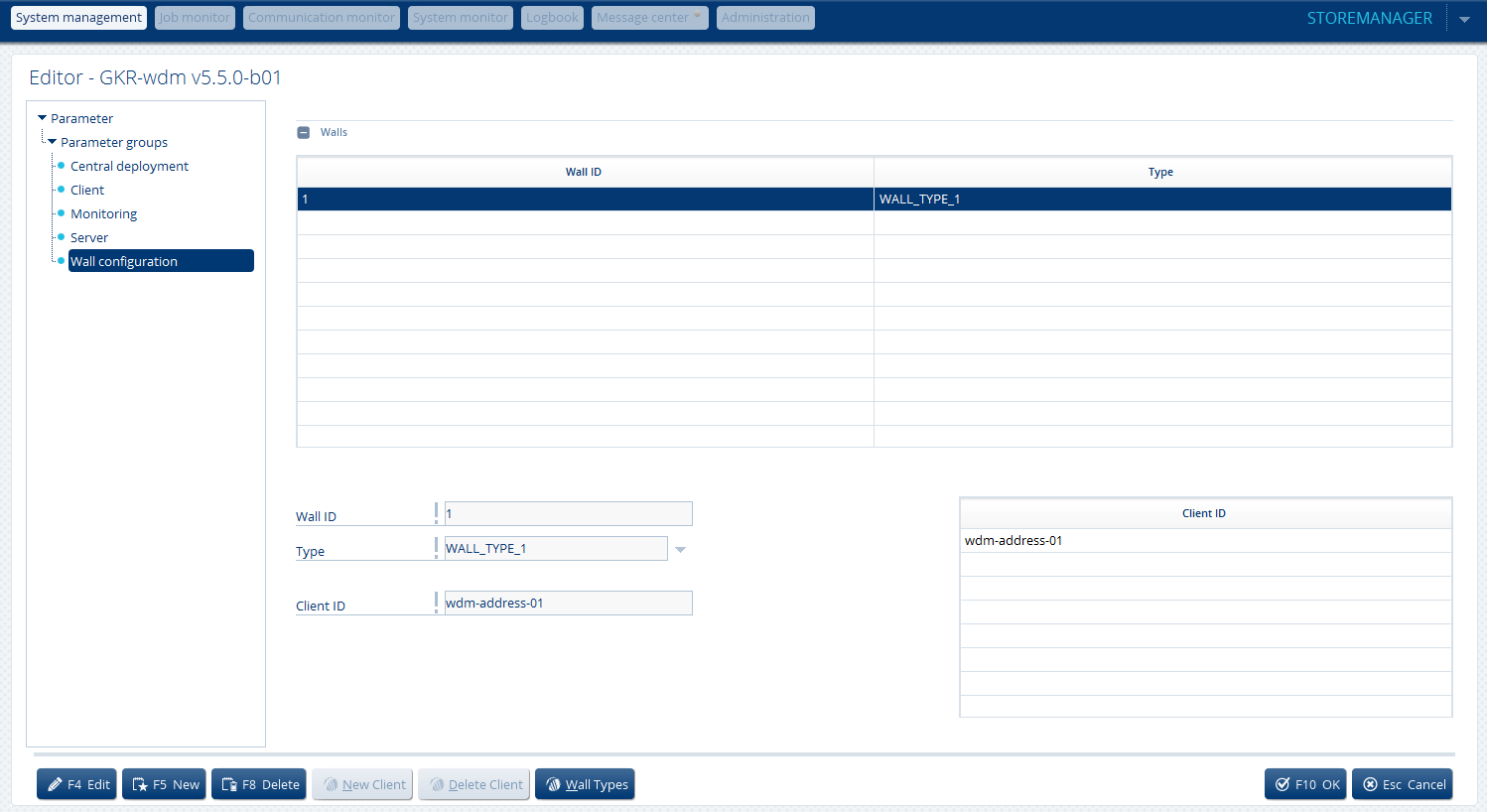Click the pencil icon on F4 Edit
This screenshot has width=1487, height=812.
(55, 784)
